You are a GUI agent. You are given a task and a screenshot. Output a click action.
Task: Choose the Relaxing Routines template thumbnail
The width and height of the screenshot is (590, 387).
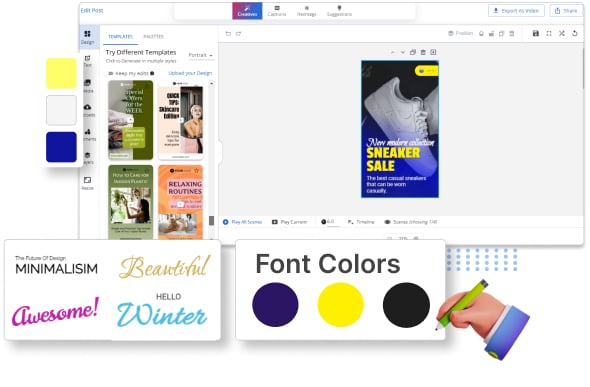click(181, 202)
